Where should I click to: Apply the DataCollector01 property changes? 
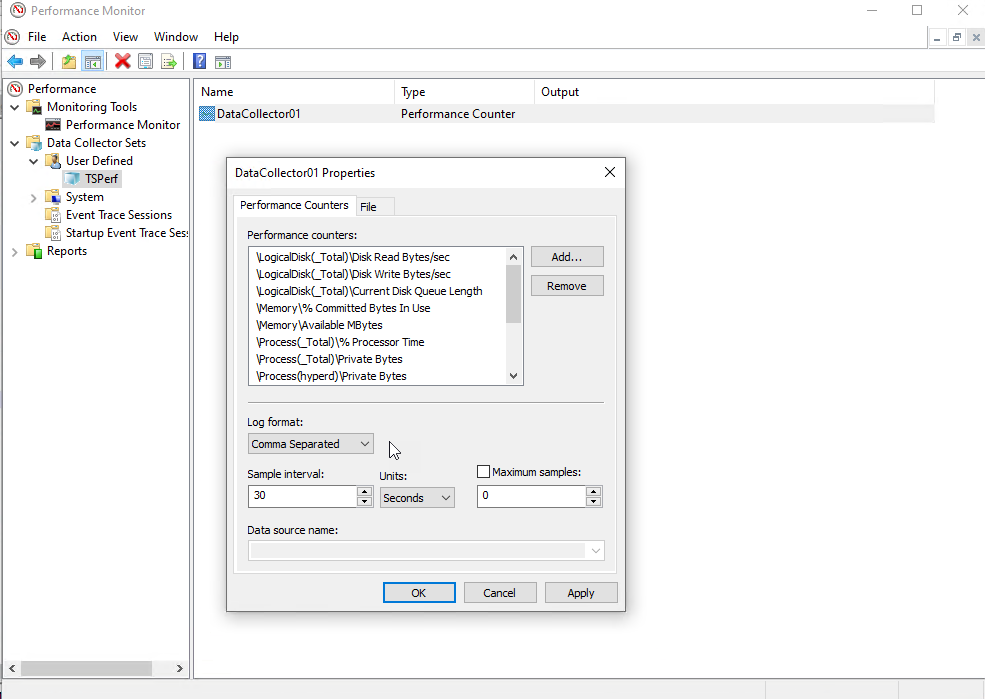click(x=581, y=592)
